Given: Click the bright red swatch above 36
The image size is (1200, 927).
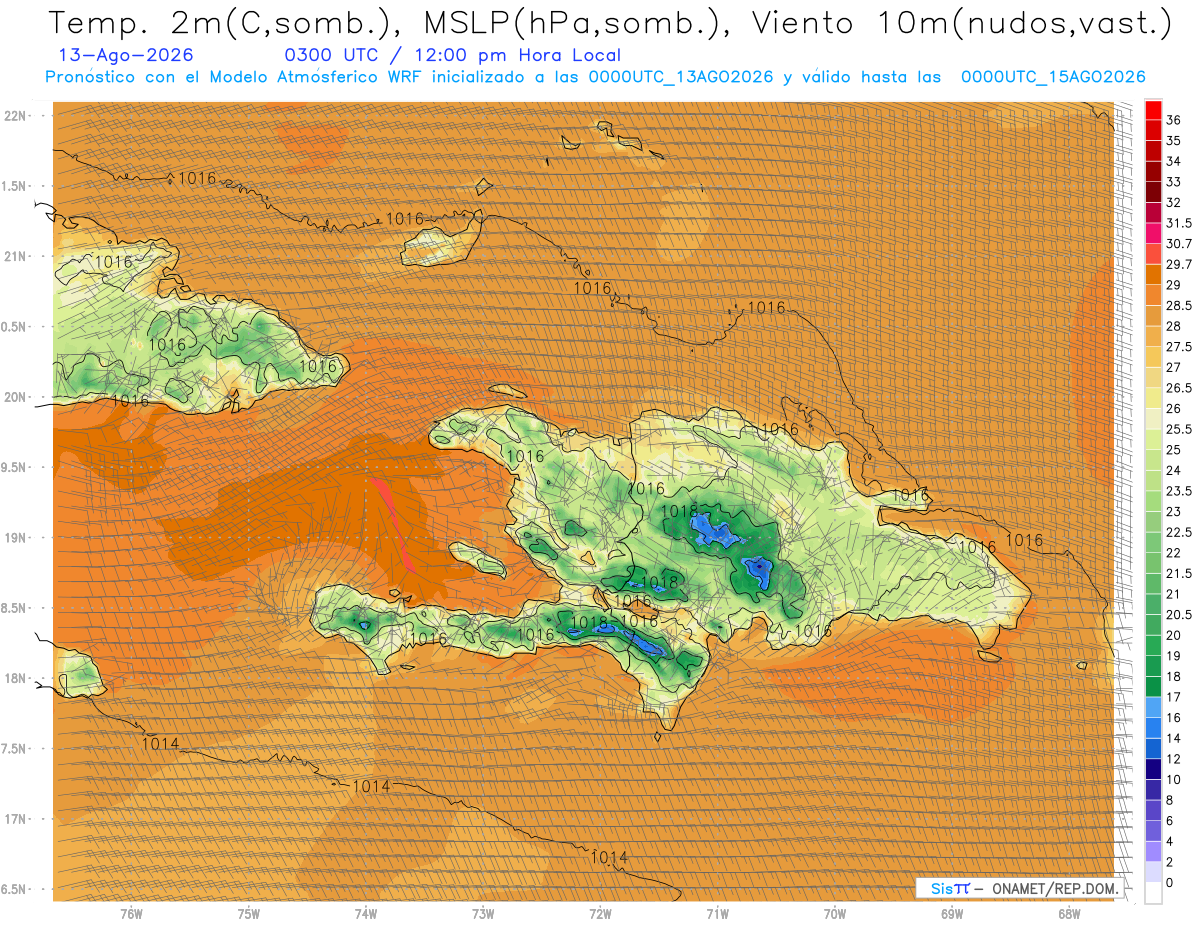Looking at the screenshot, I should point(1153,110).
